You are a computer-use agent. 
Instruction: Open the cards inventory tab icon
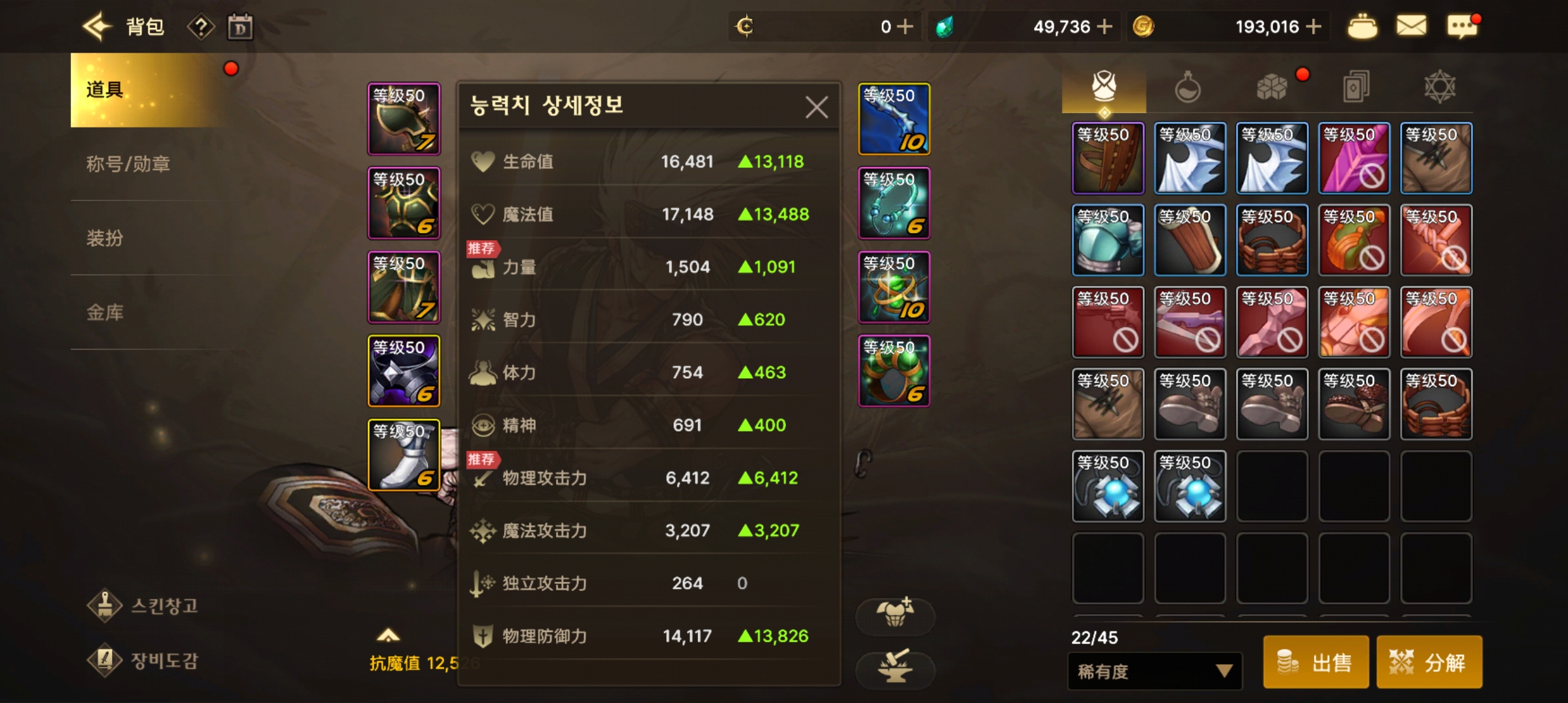1356,87
